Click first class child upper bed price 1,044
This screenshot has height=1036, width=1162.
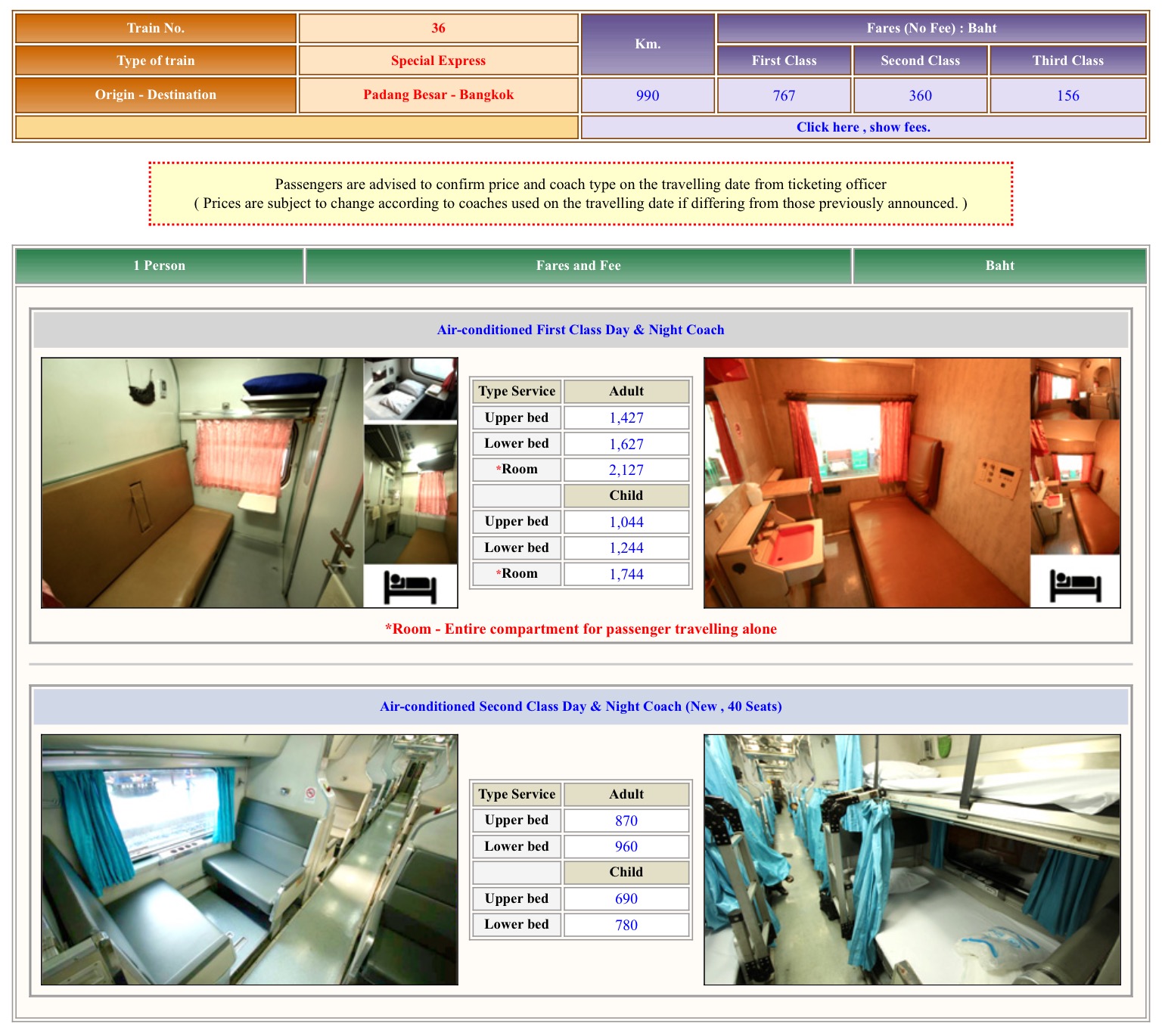pos(626,522)
